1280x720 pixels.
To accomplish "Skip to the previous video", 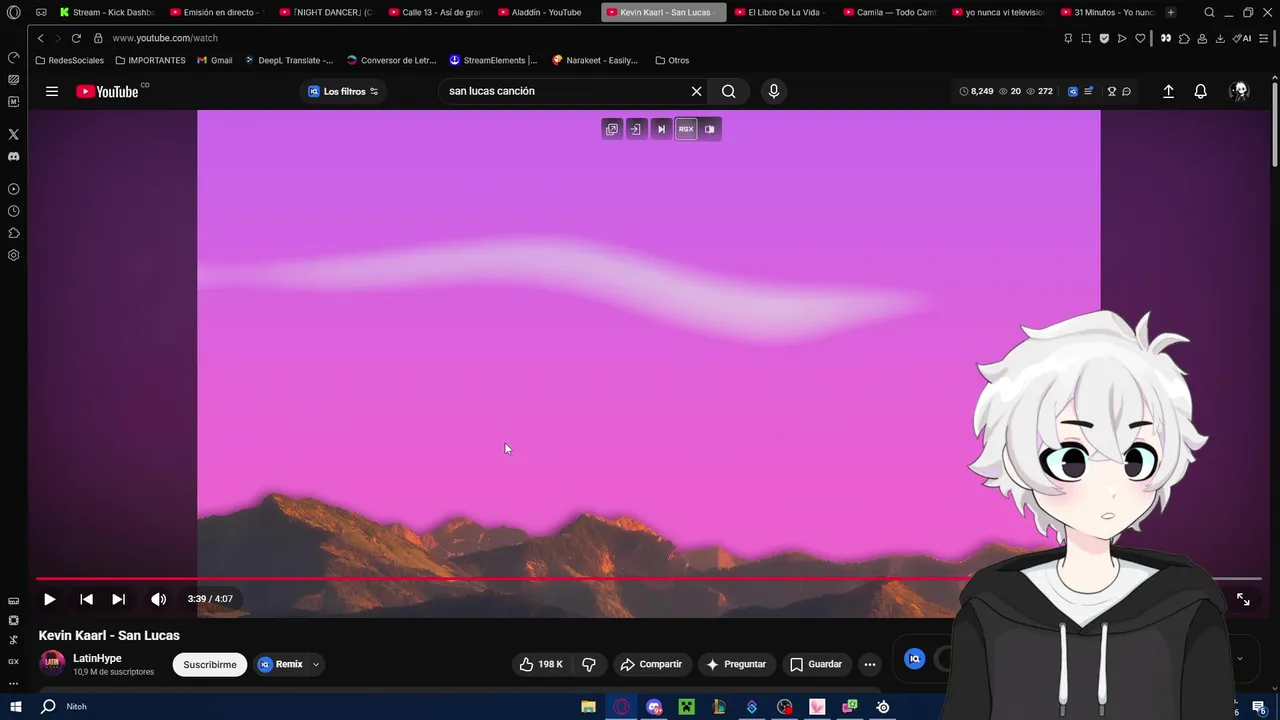I will [x=86, y=599].
